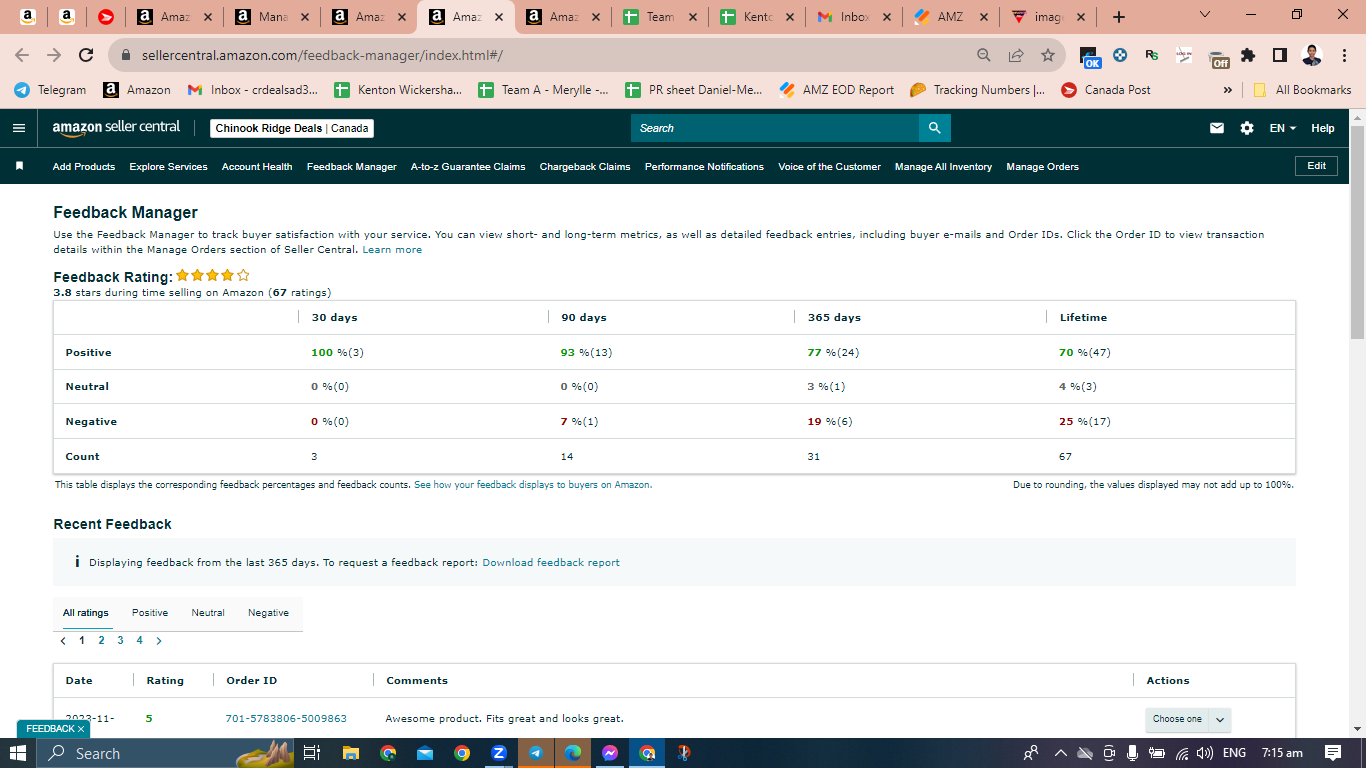1366x768 pixels.
Task: Open the settings gear icon
Action: tap(1246, 128)
